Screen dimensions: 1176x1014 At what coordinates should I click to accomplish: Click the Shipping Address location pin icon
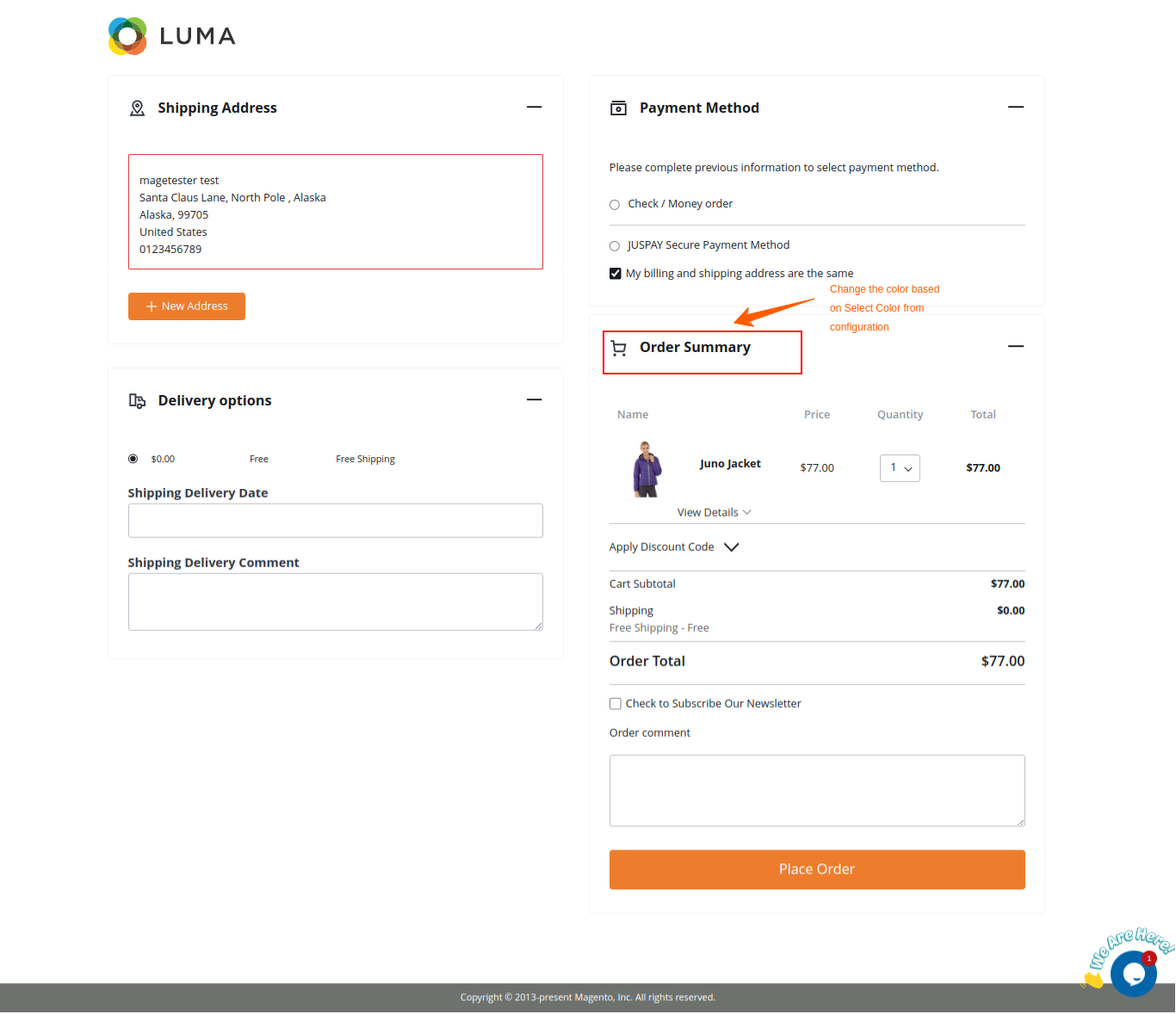[x=138, y=108]
